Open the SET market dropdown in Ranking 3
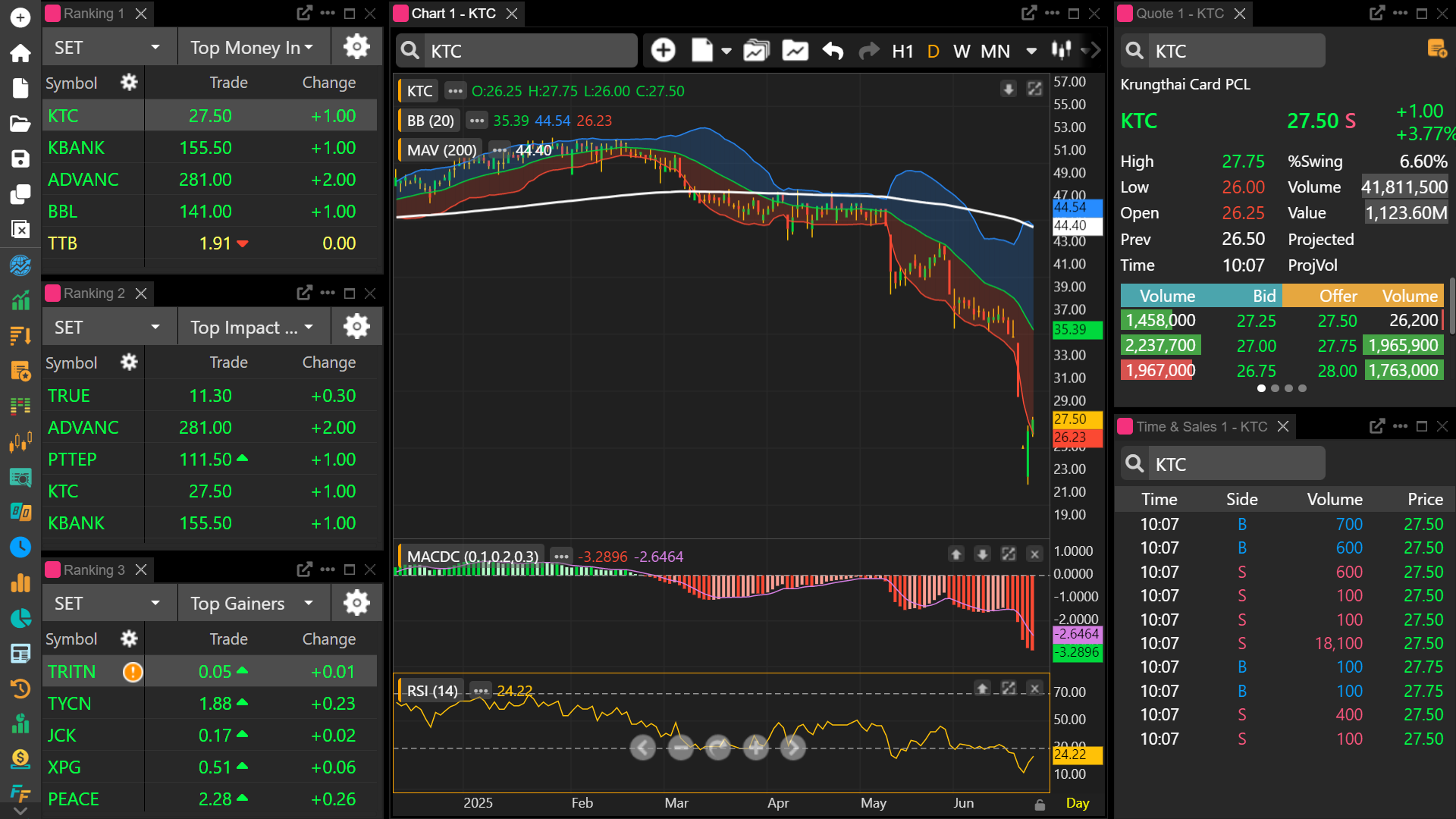 pos(109,603)
